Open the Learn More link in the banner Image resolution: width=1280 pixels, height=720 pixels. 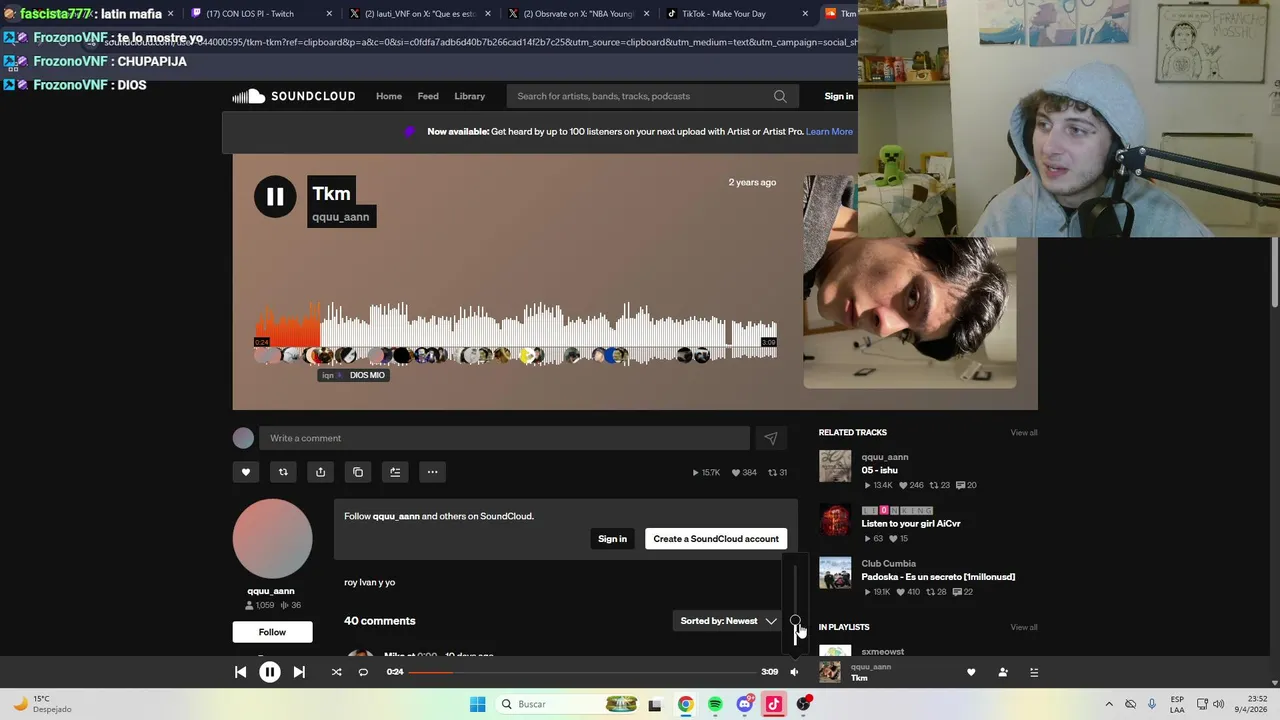pos(829,131)
